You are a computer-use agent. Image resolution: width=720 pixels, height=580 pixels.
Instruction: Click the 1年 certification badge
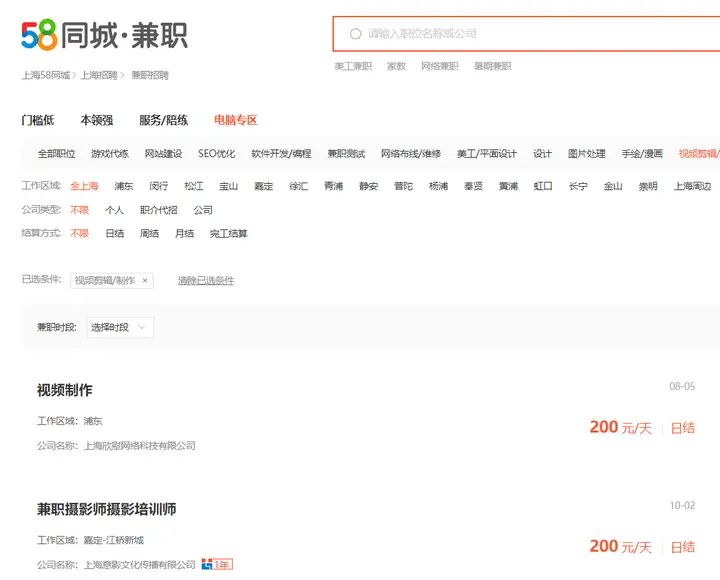(217, 564)
